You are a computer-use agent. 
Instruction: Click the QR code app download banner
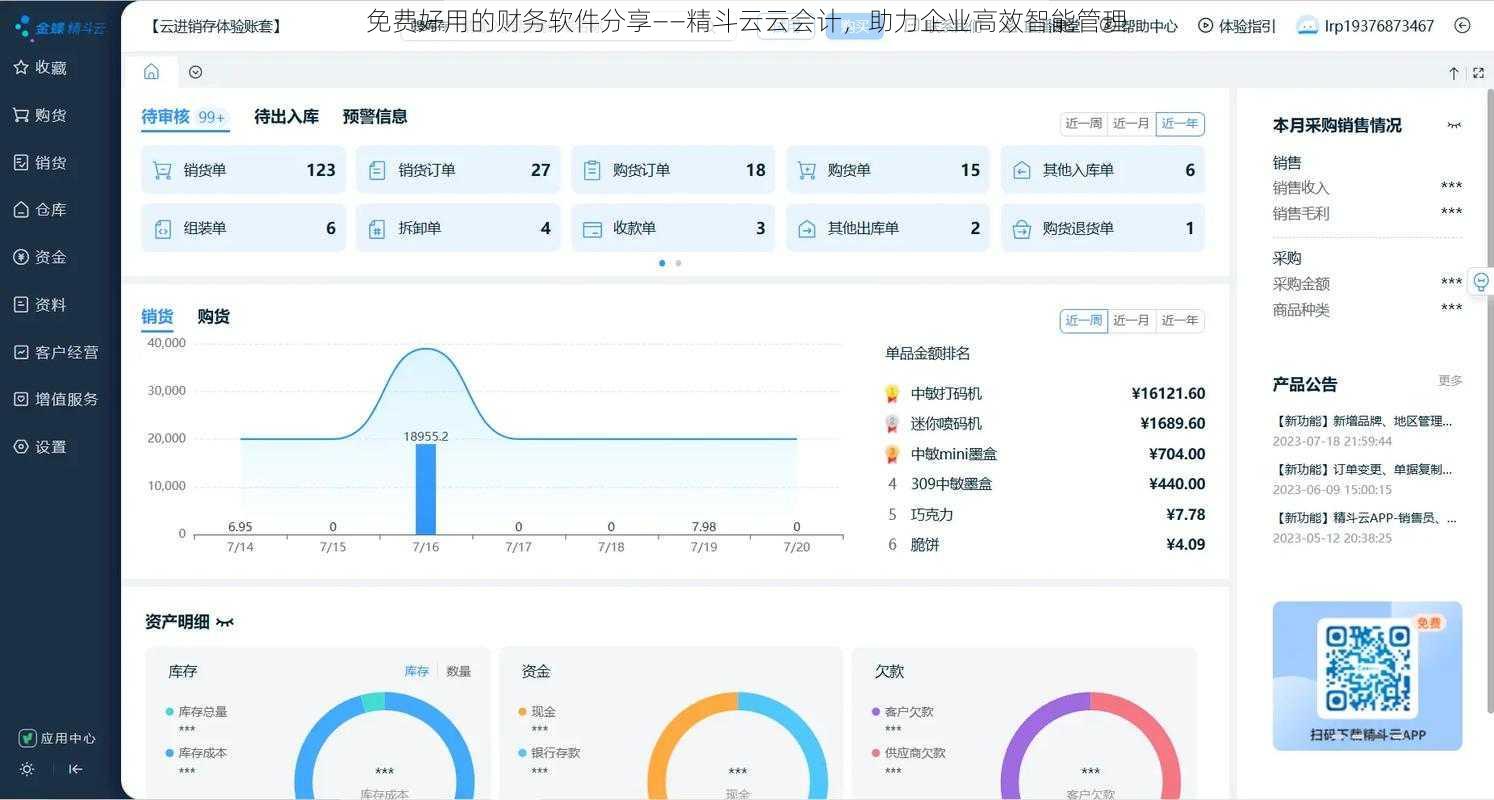(1367, 676)
